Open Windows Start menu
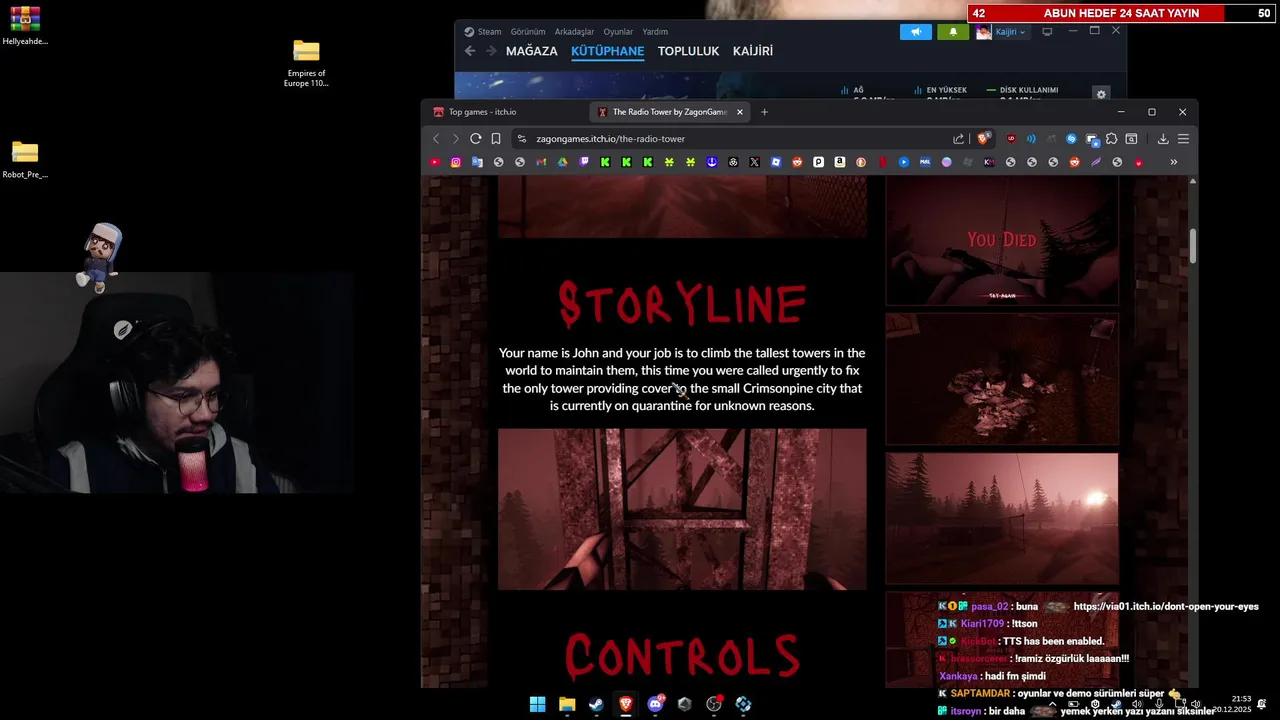Image resolution: width=1280 pixels, height=720 pixels. [537, 704]
